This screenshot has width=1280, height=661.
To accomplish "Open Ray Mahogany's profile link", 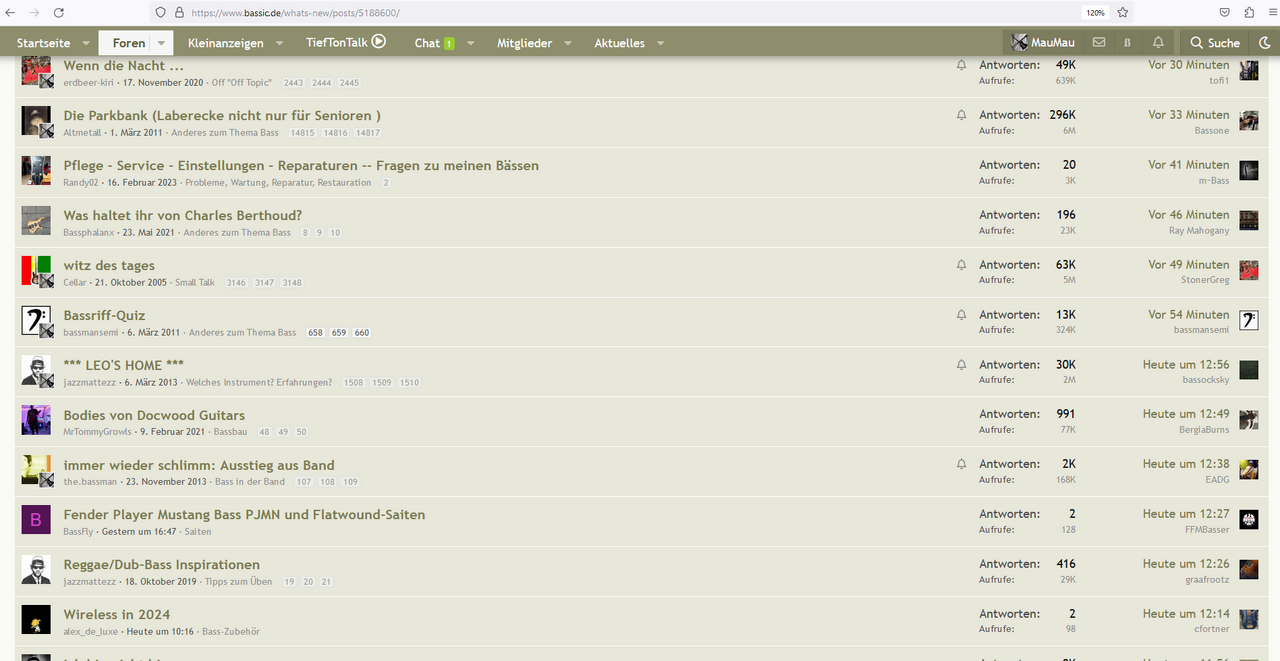I will click(1199, 231).
